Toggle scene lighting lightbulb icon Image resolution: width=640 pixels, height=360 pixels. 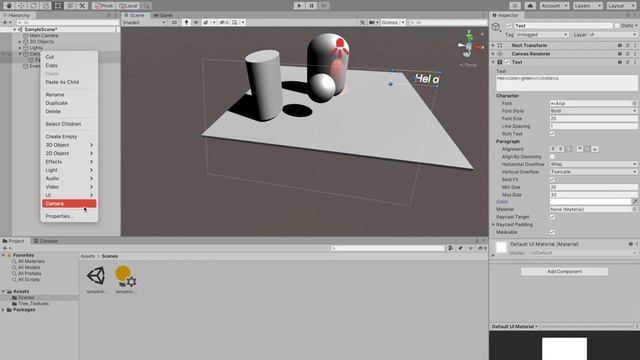(187, 22)
